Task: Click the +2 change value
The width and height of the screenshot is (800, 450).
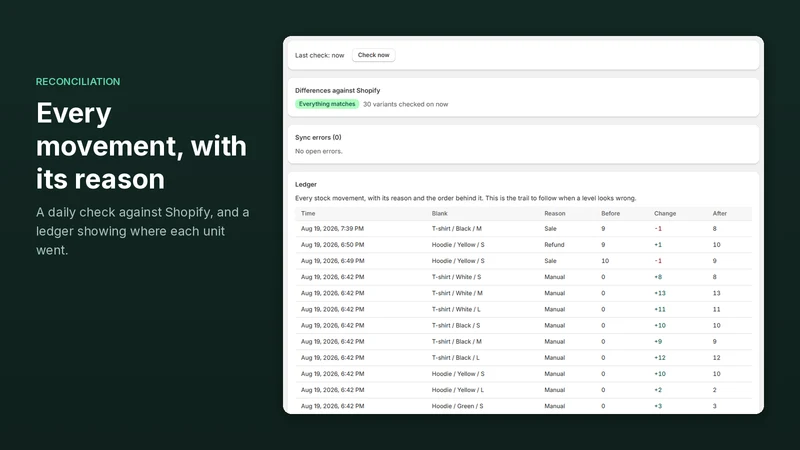Action: [x=658, y=390]
